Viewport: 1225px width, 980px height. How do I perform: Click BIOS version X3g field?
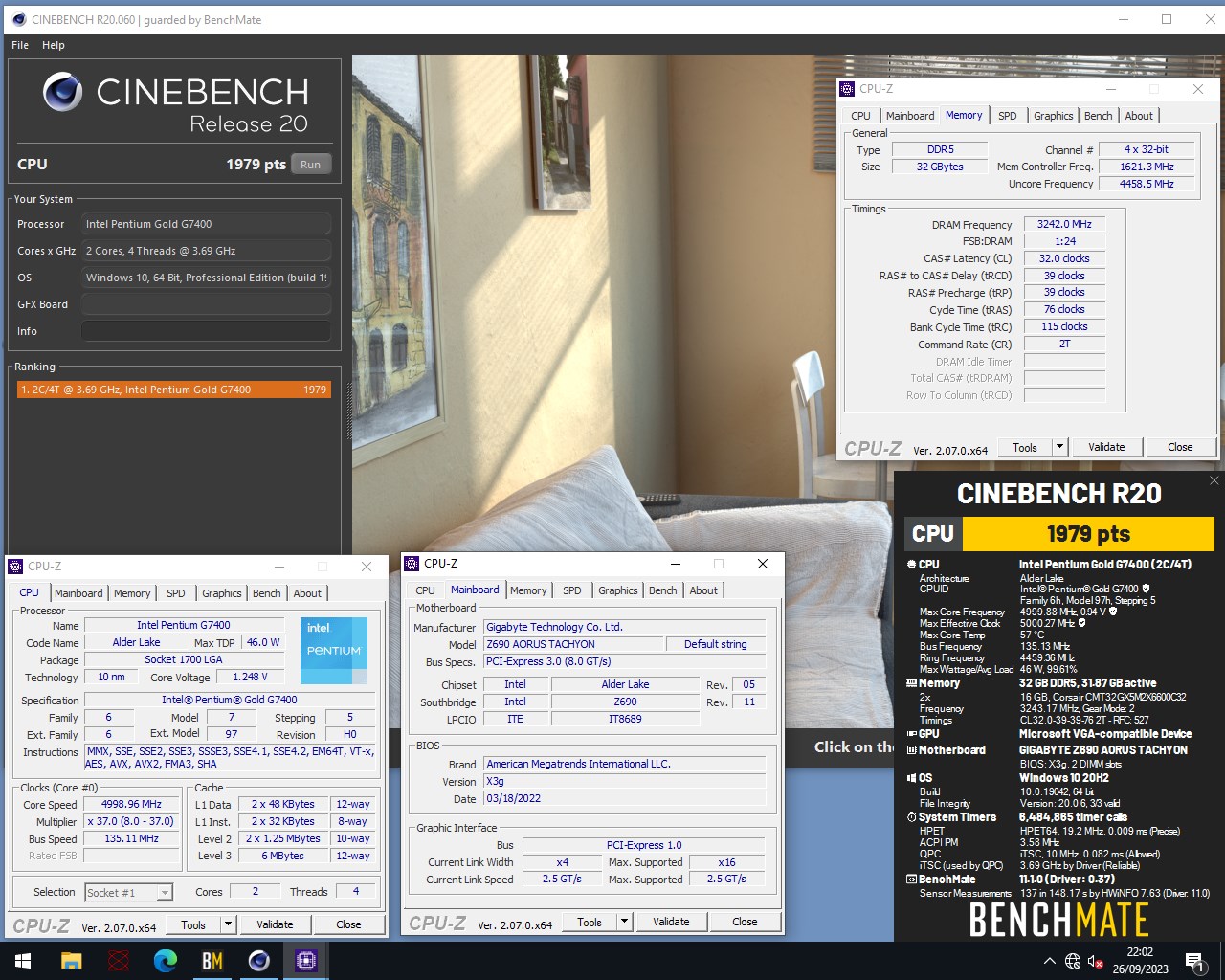point(624,781)
